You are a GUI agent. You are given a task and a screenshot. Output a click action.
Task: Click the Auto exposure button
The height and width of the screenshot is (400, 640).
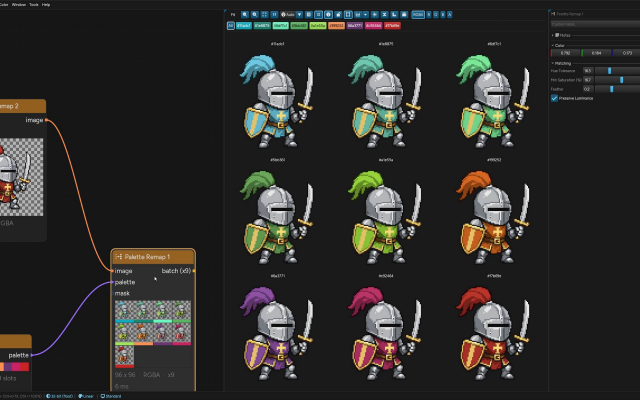point(288,15)
